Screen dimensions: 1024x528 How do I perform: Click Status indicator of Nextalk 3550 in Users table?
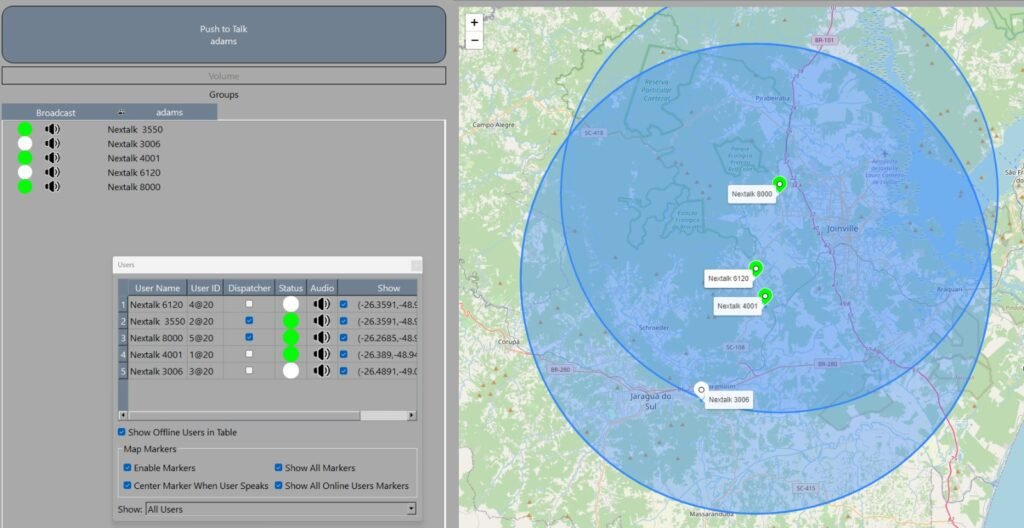291,321
